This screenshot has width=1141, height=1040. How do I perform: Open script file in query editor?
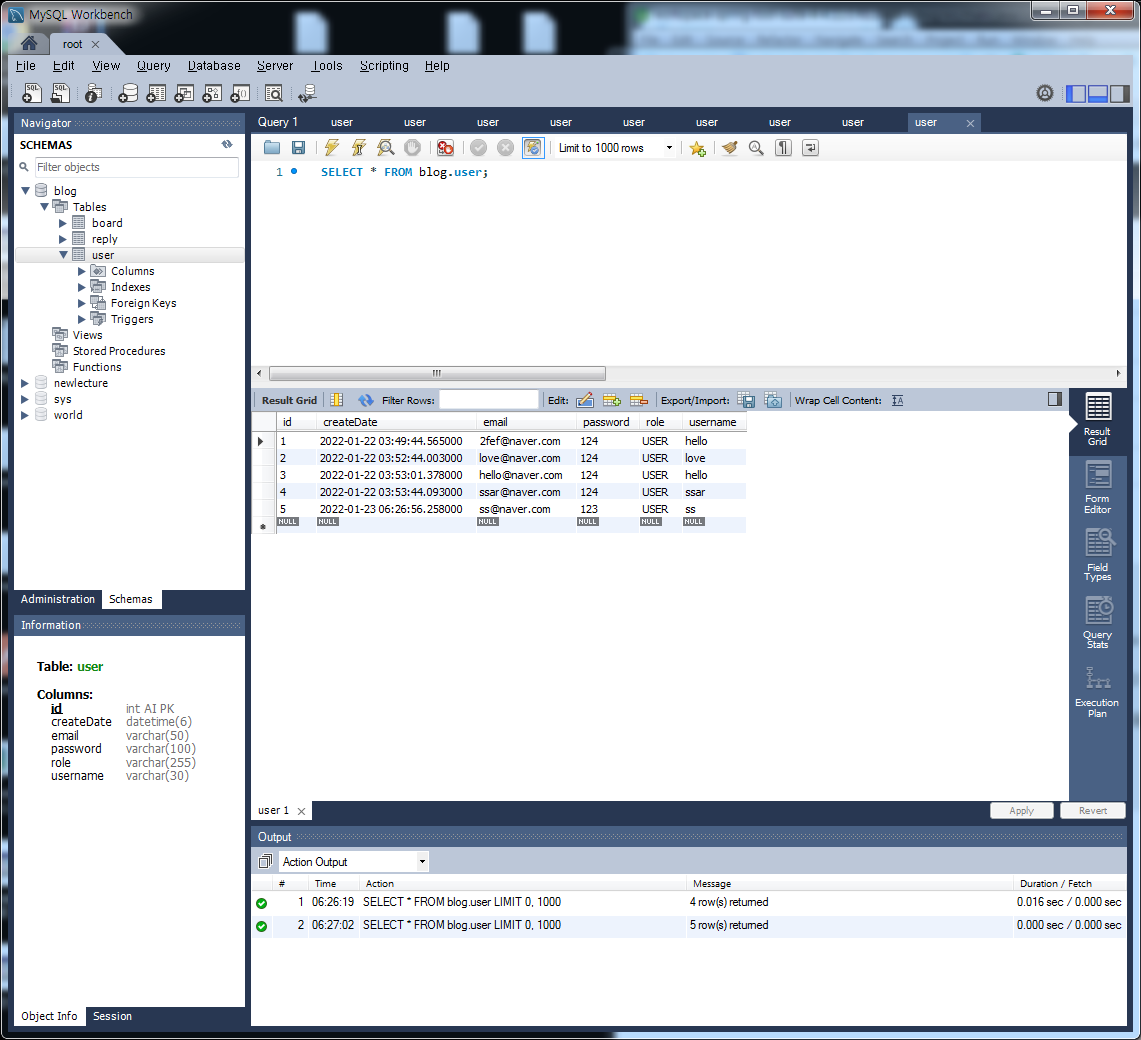coord(272,148)
